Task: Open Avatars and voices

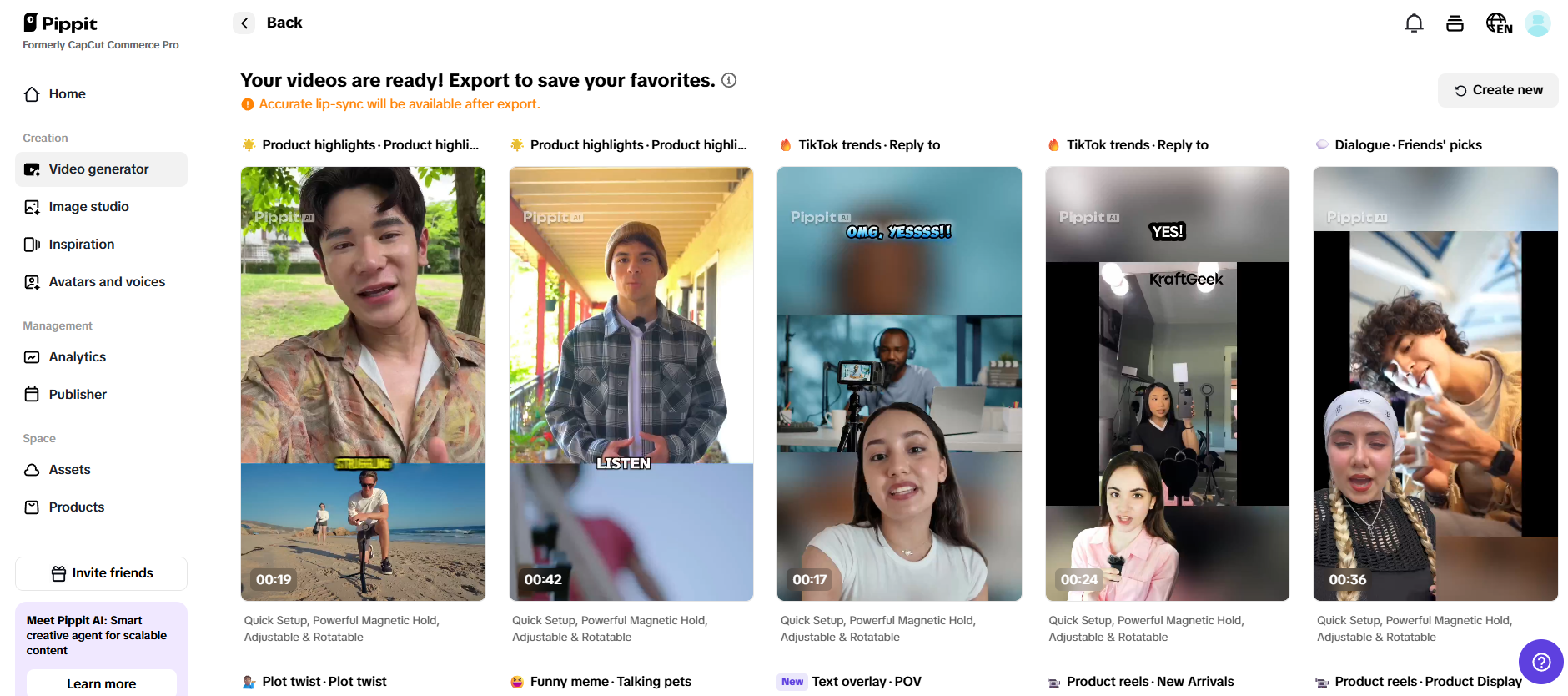Action: coord(101,282)
